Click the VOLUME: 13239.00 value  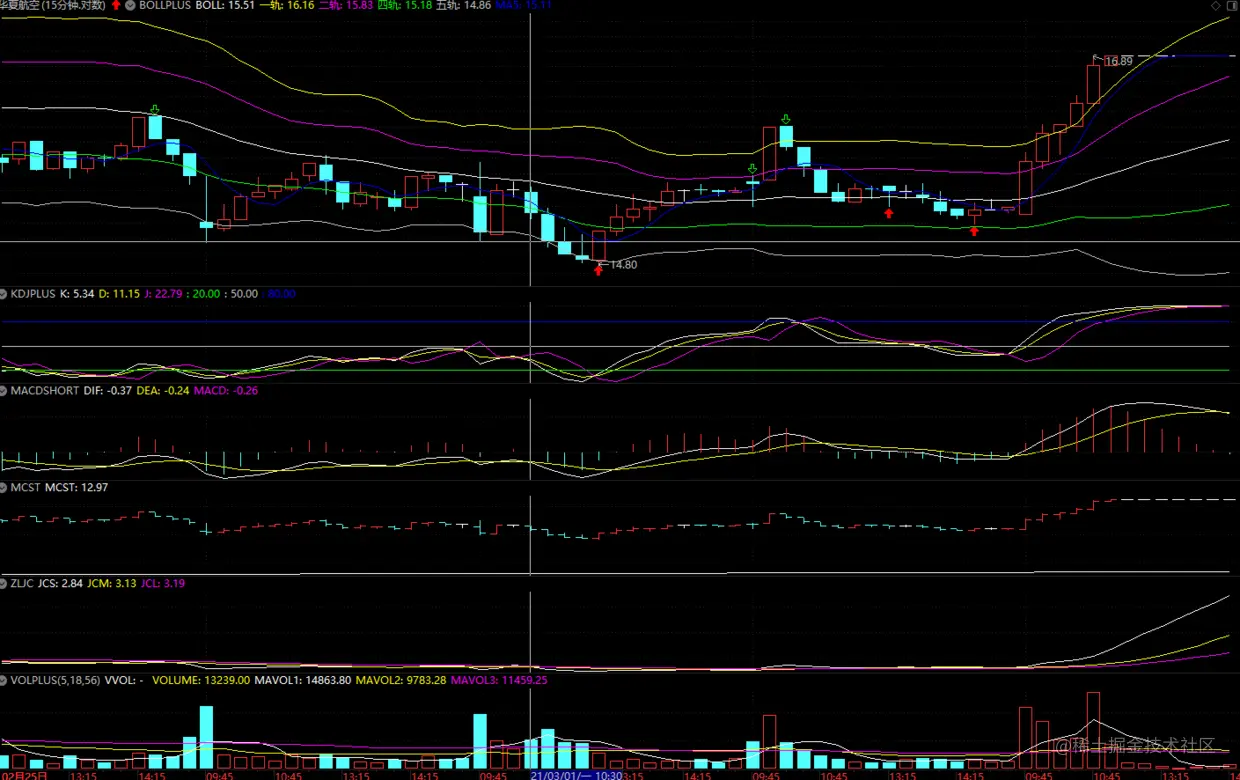click(x=201, y=679)
